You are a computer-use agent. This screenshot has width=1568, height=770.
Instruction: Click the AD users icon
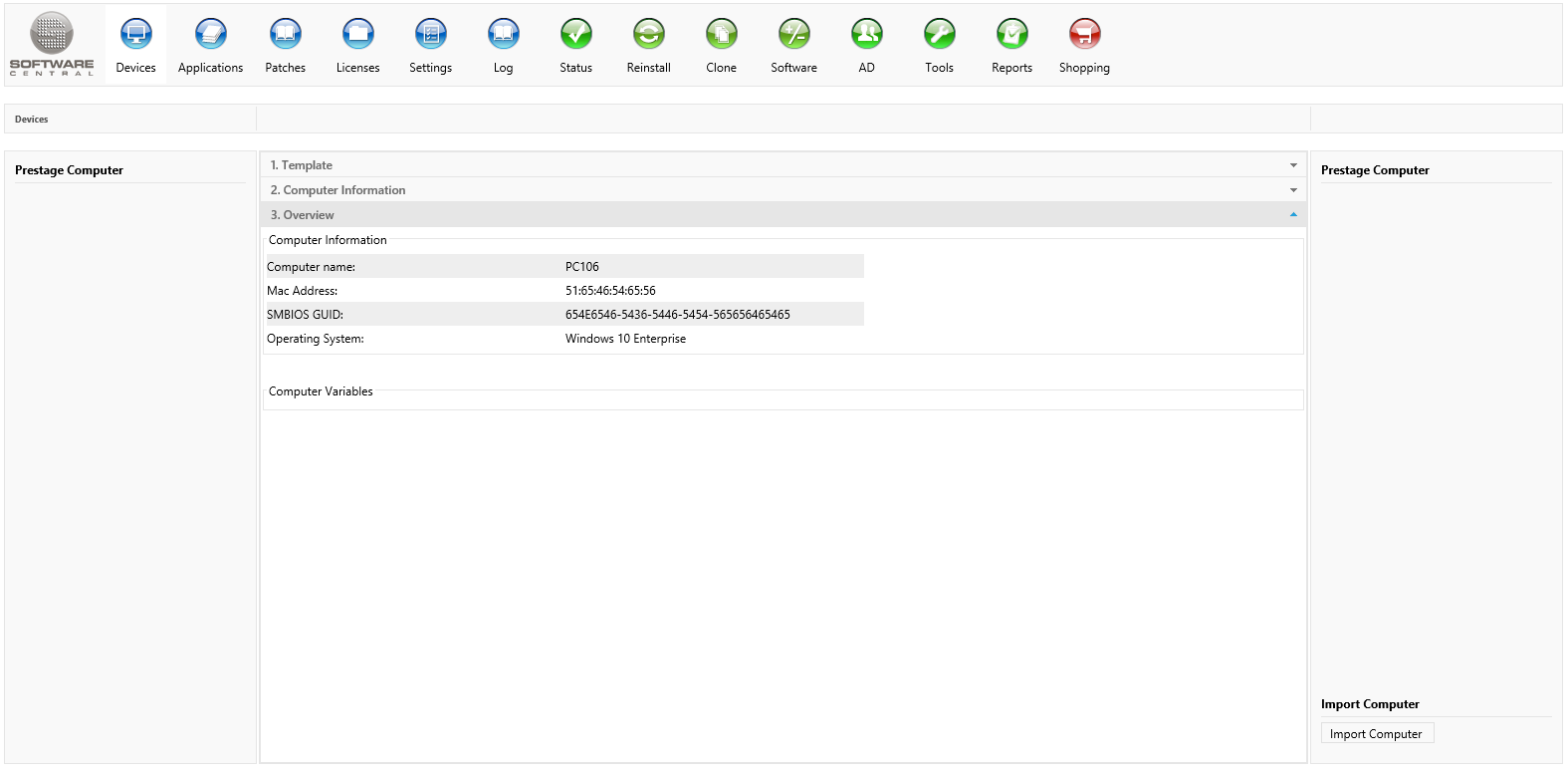(867, 35)
